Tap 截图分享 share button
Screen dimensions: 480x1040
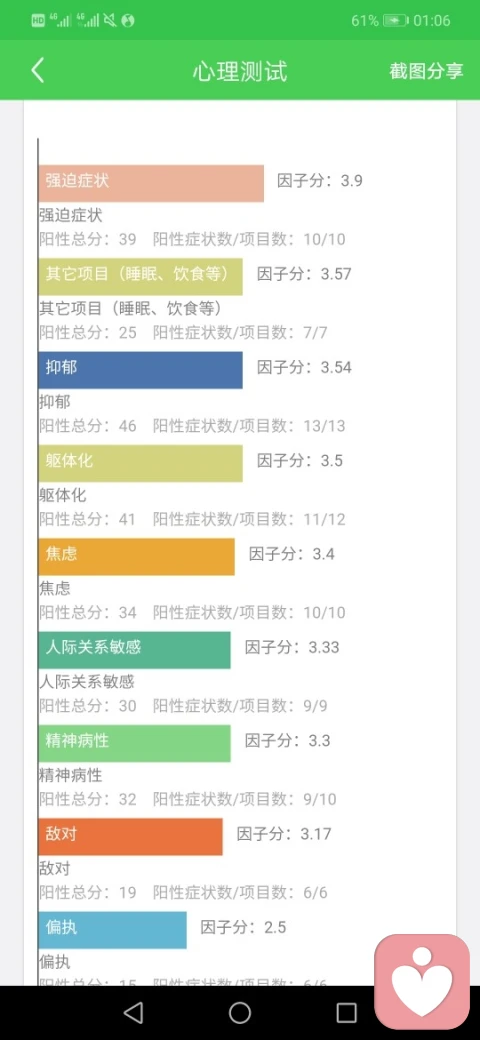[x=426, y=71]
